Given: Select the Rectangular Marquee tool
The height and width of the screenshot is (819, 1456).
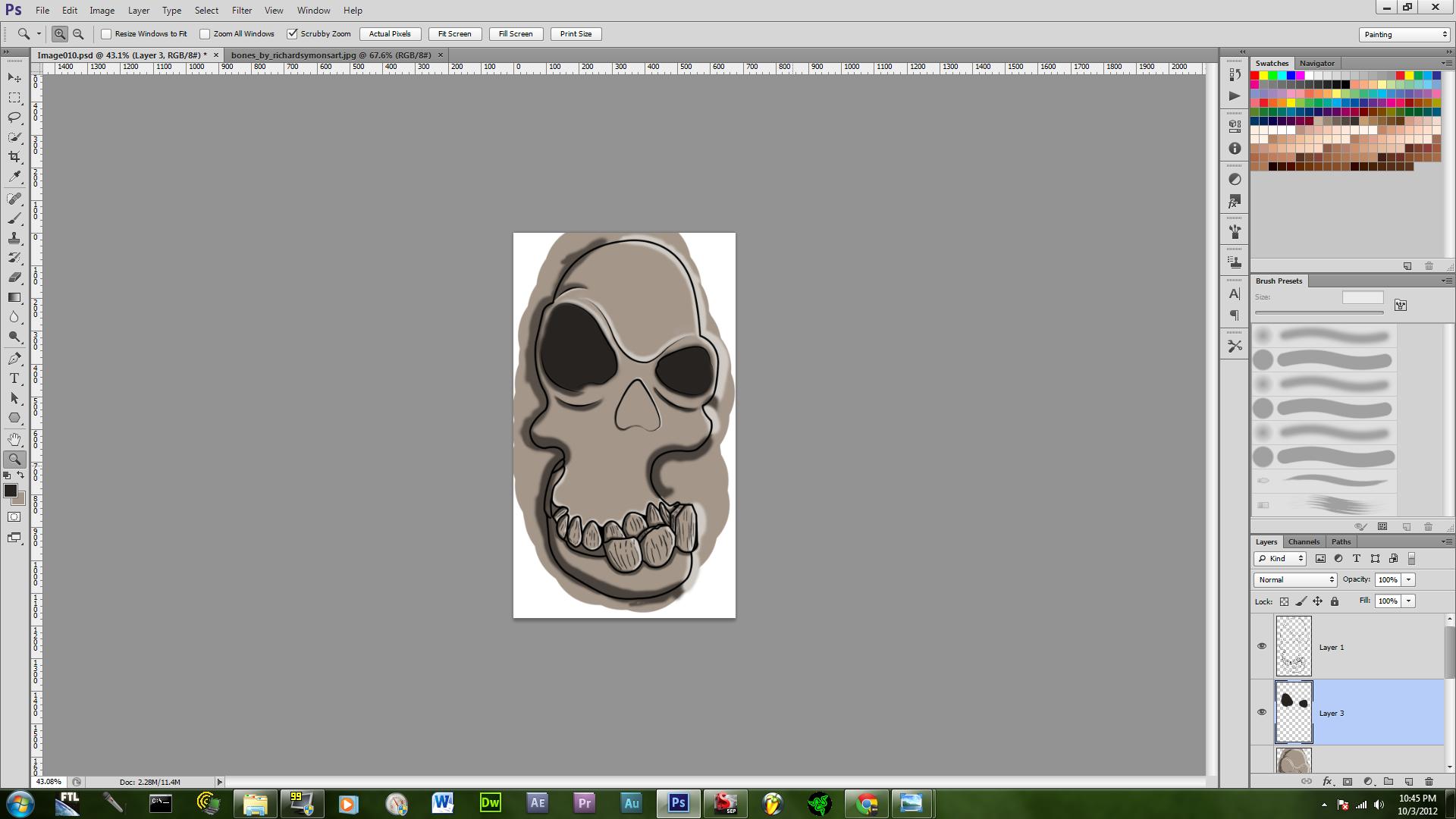Looking at the screenshot, I should 14,98.
